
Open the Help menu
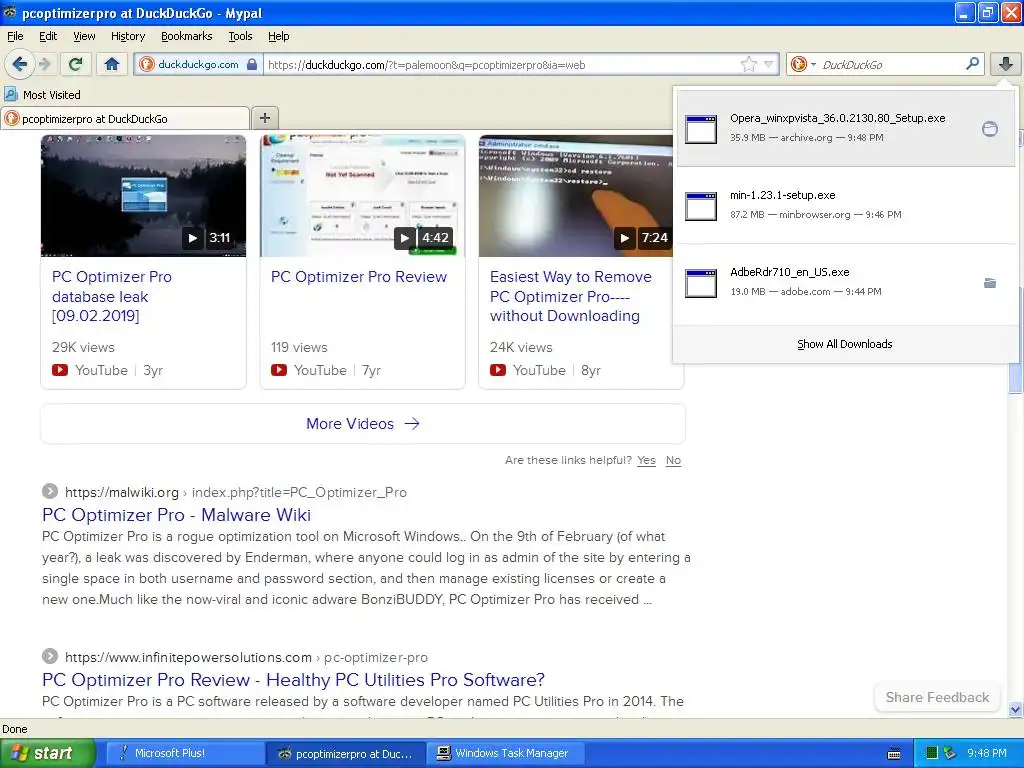278,36
